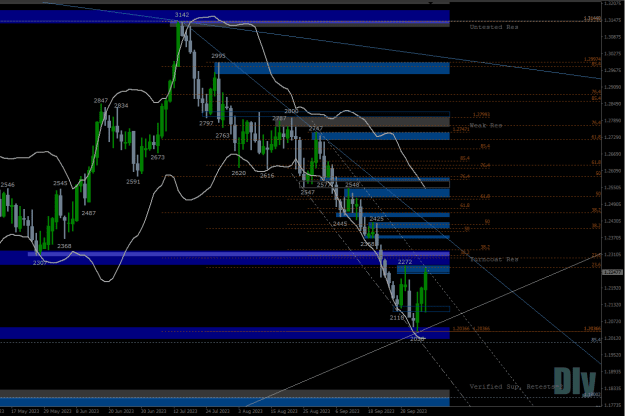The width and height of the screenshot is (625, 416).
Task: Select the 2307 swing low label
Action: coord(40,263)
